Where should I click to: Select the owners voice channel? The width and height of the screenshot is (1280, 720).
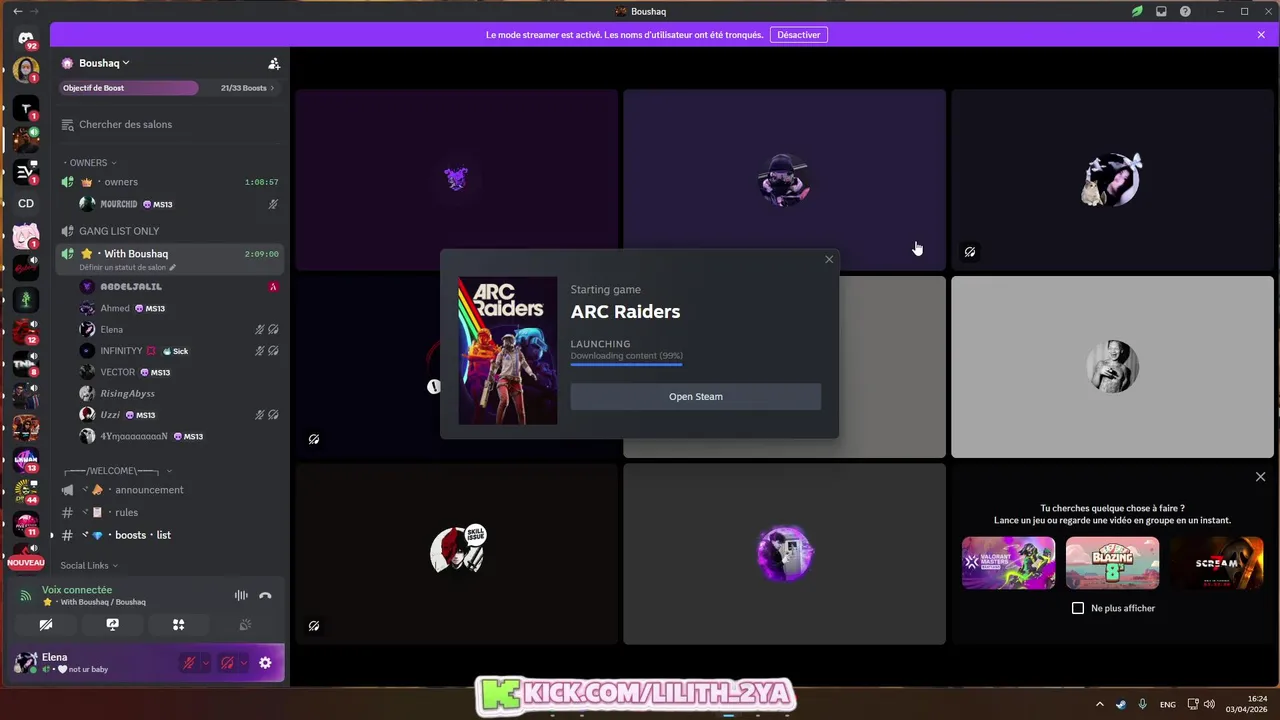point(170,182)
